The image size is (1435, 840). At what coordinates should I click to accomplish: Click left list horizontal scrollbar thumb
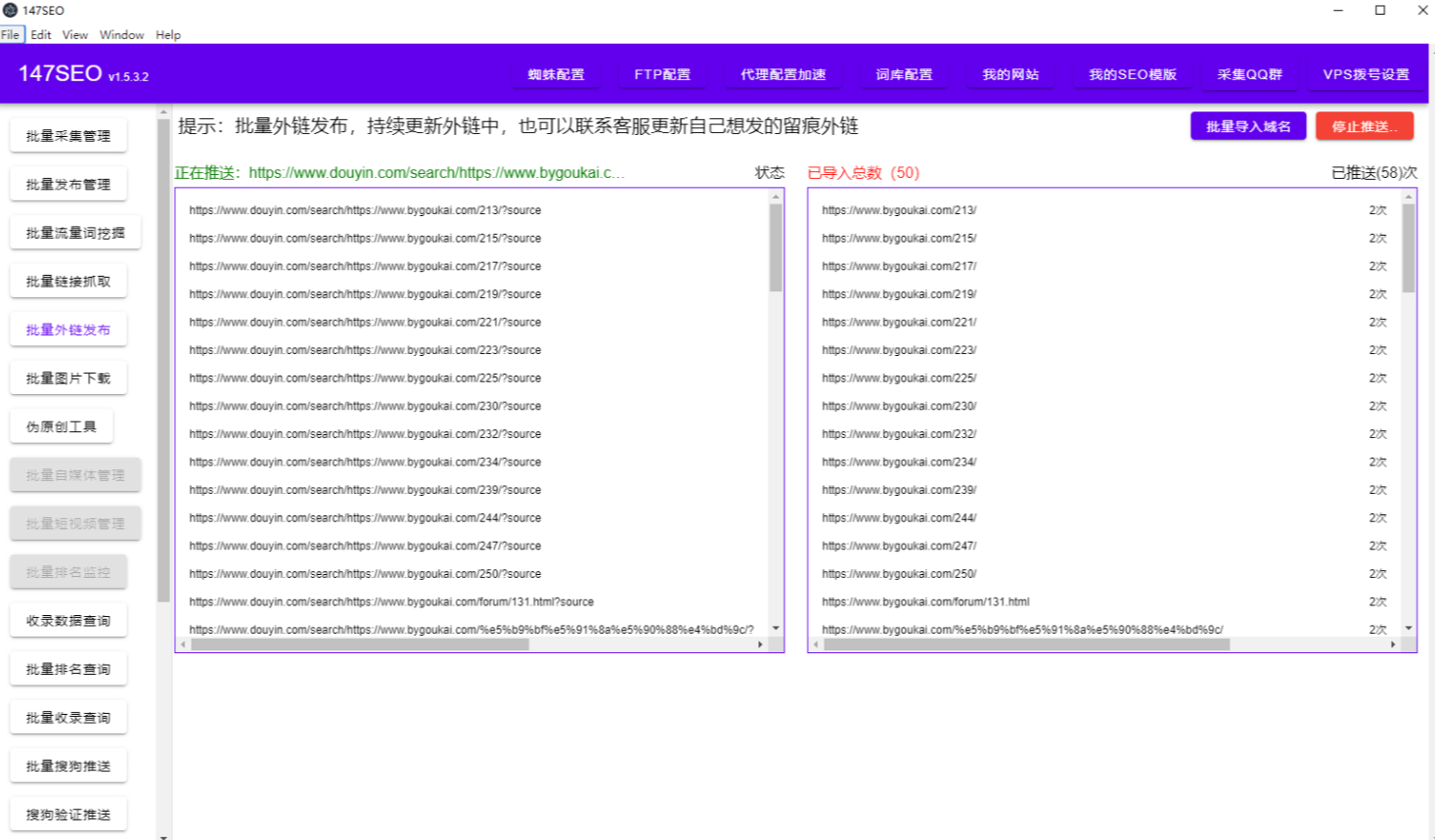point(360,644)
